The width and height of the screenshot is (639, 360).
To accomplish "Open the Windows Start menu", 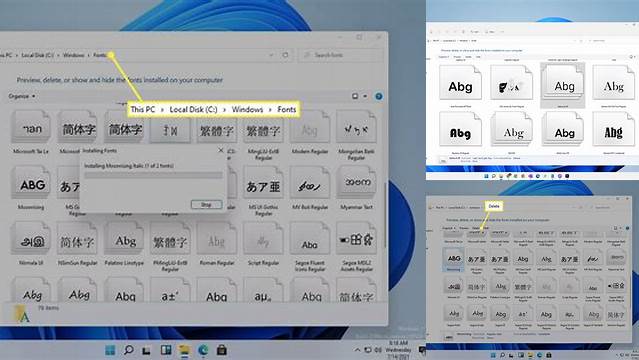I will tap(110, 350).
